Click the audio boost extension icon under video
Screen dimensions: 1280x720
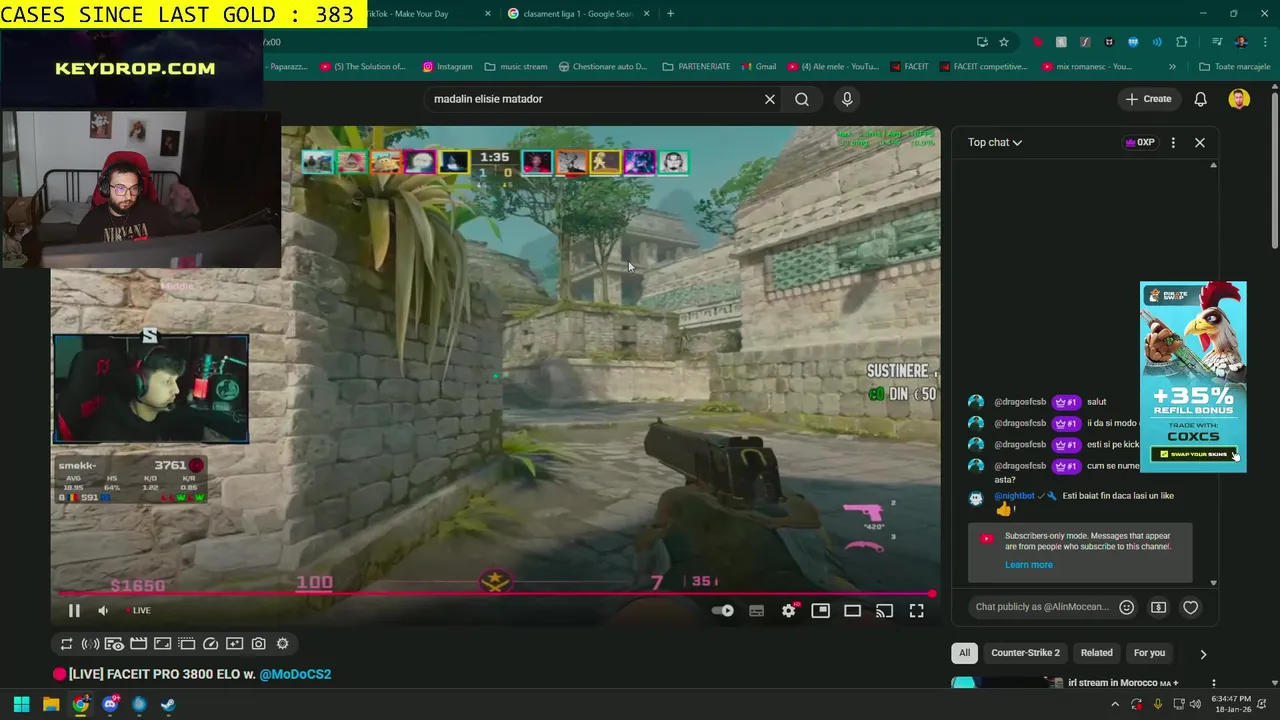[90, 644]
